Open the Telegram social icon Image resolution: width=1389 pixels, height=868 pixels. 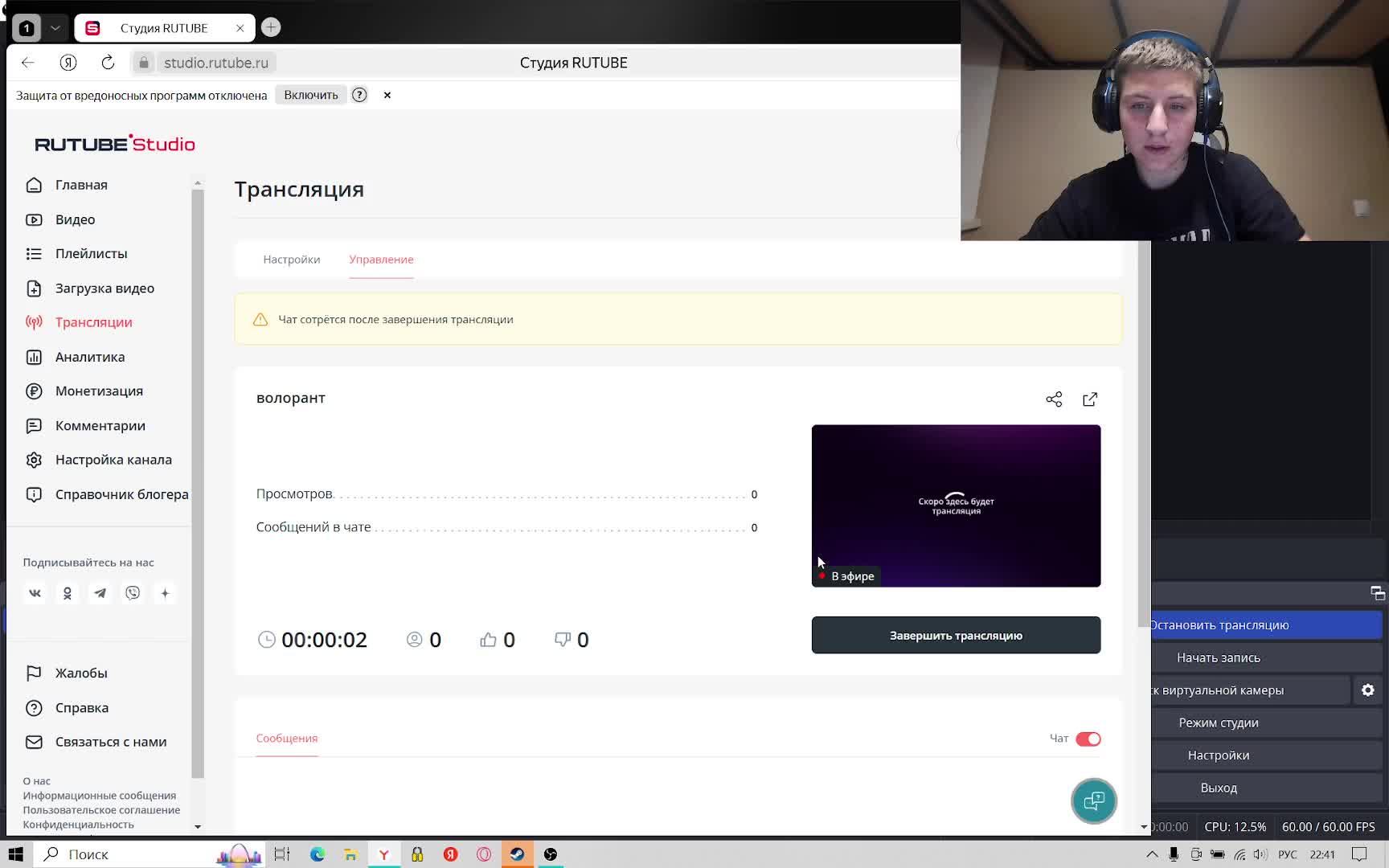(100, 593)
